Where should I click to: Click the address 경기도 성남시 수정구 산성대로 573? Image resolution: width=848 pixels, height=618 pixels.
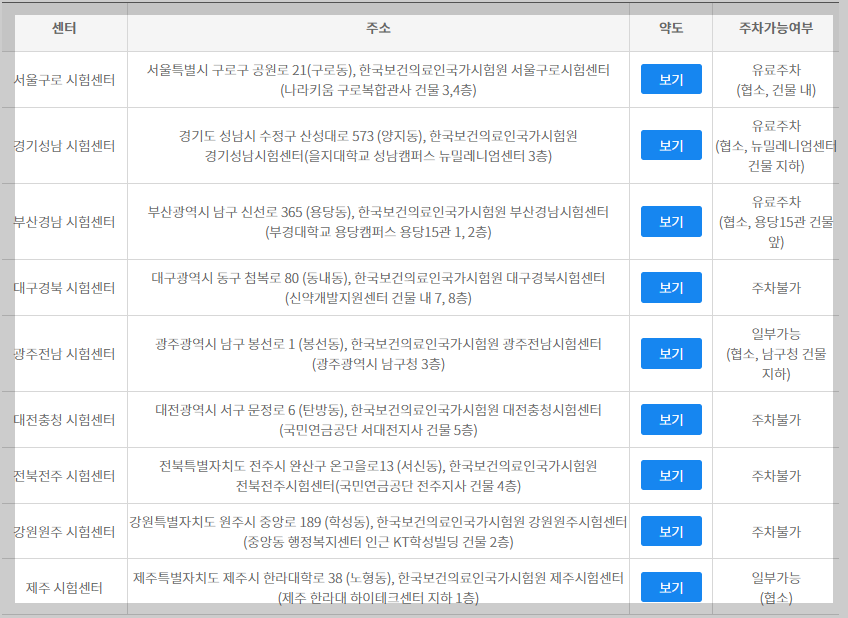point(378,146)
